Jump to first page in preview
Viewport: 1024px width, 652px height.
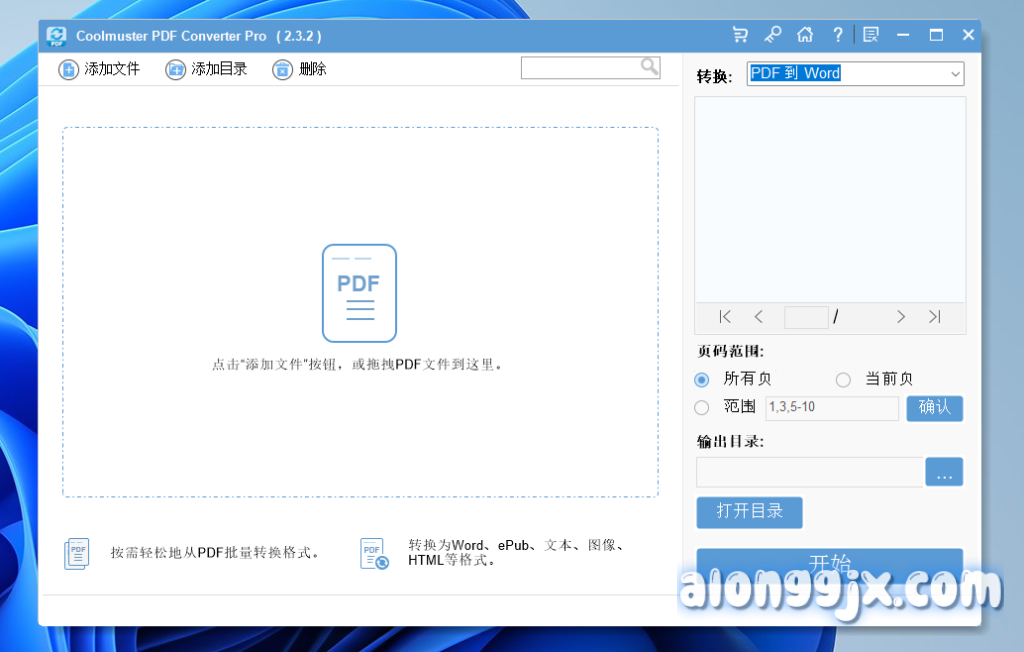[725, 317]
